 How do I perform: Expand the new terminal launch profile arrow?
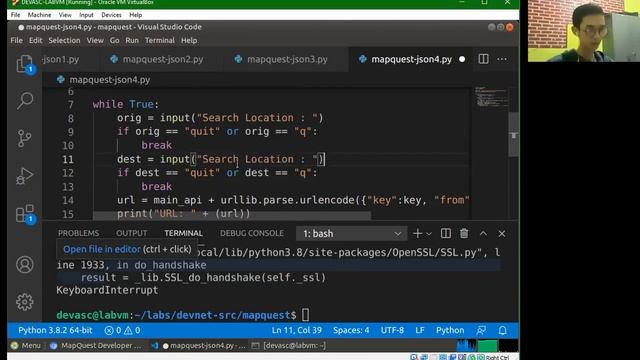429,234
